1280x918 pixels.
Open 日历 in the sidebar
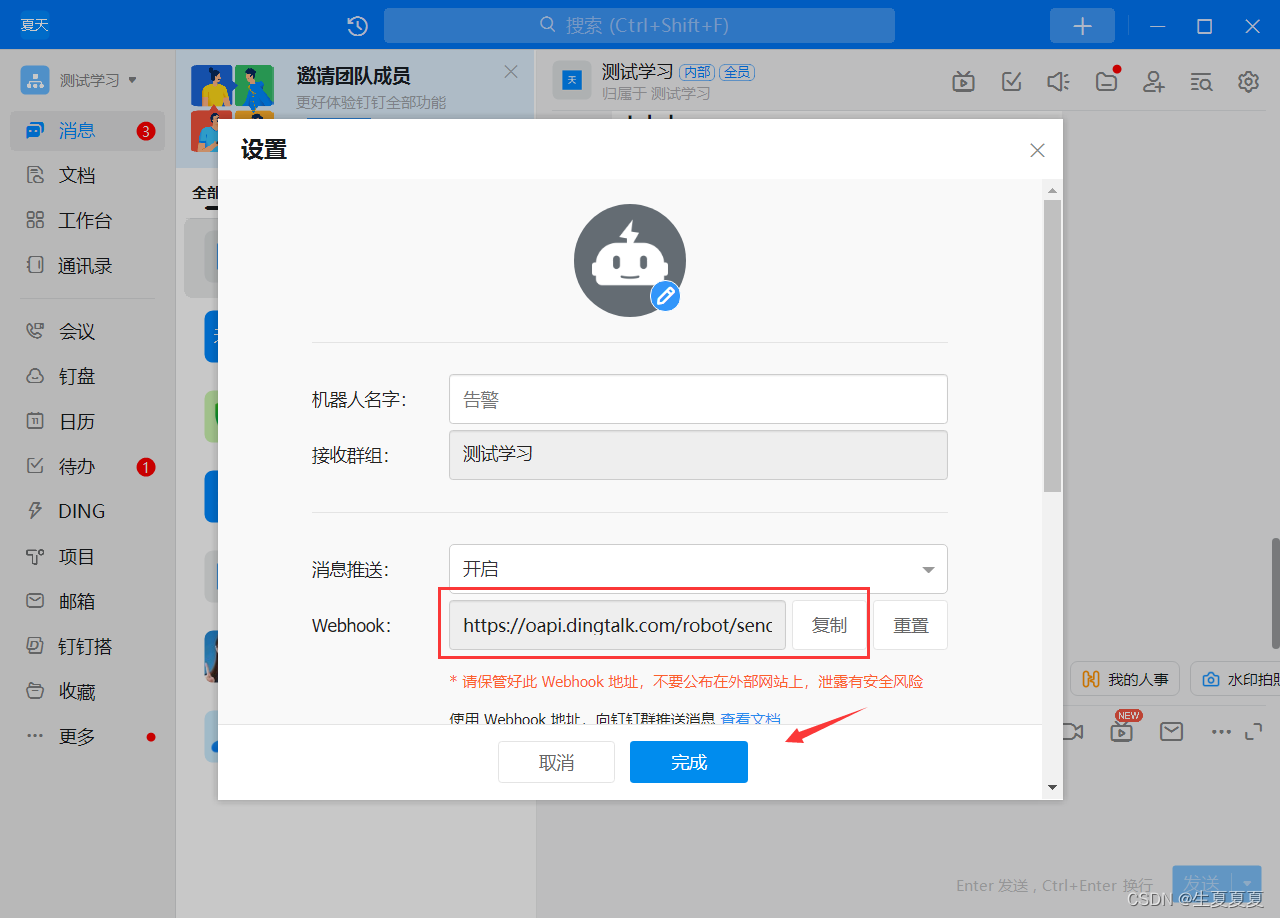pyautogui.click(x=87, y=421)
